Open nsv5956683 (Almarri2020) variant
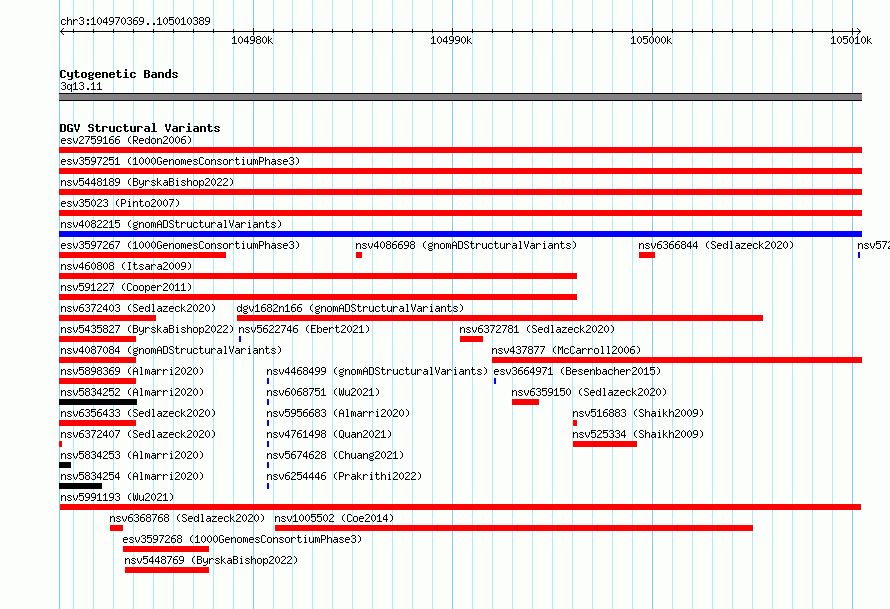The height and width of the screenshot is (609, 890). [x=338, y=413]
